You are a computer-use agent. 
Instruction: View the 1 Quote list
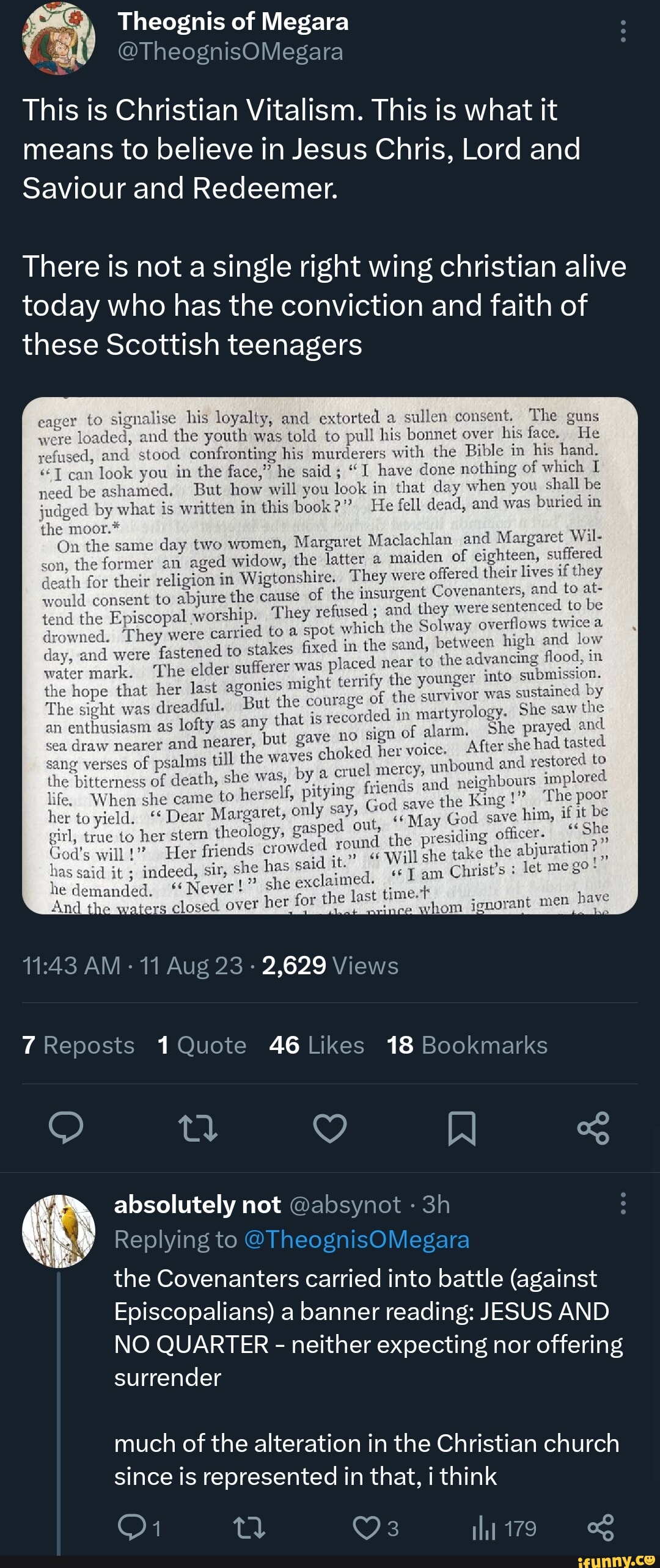(x=202, y=1045)
